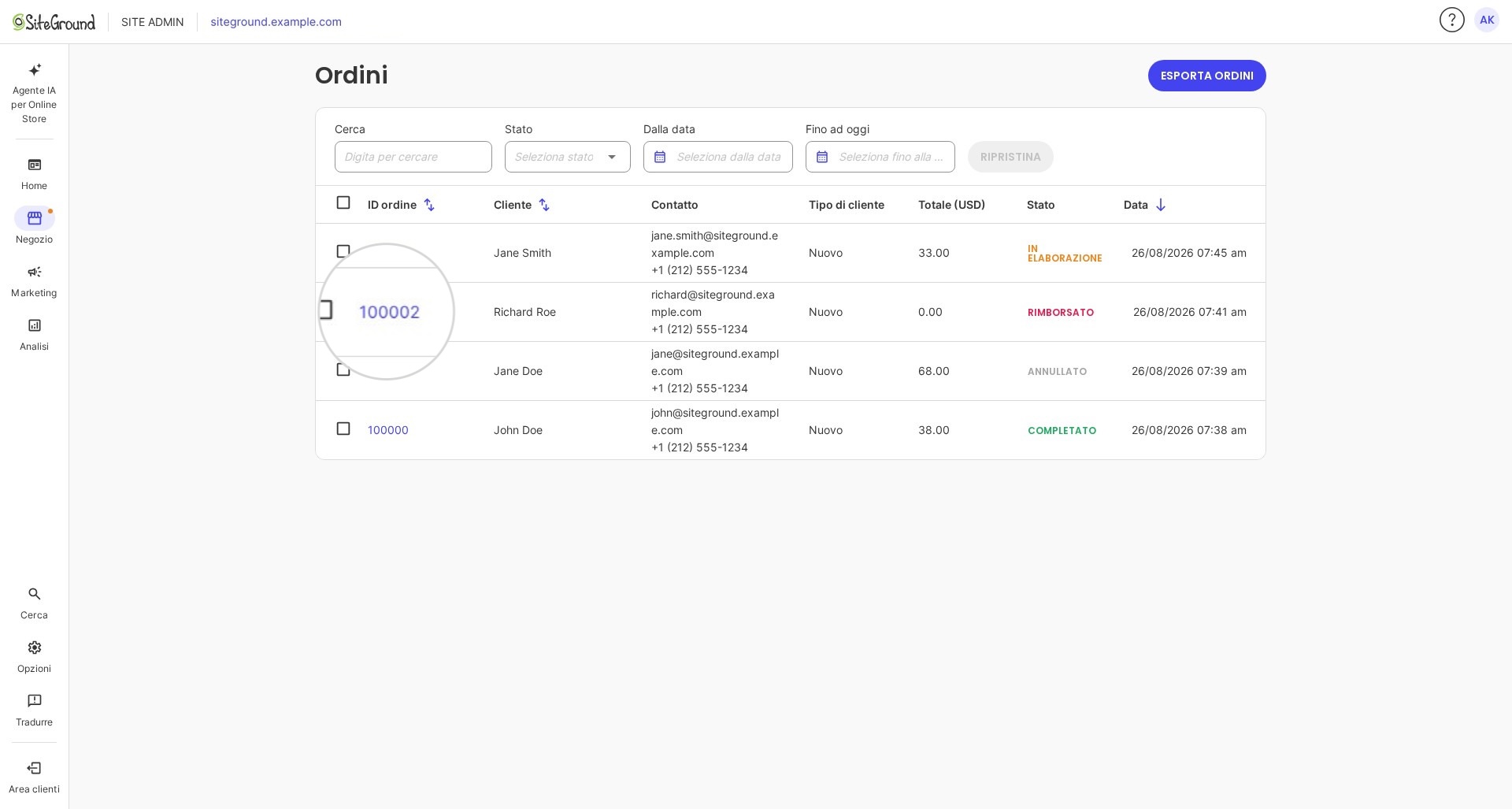Click the Tipo di cliente column header
Screen dimensions: 1512x809
point(846,205)
